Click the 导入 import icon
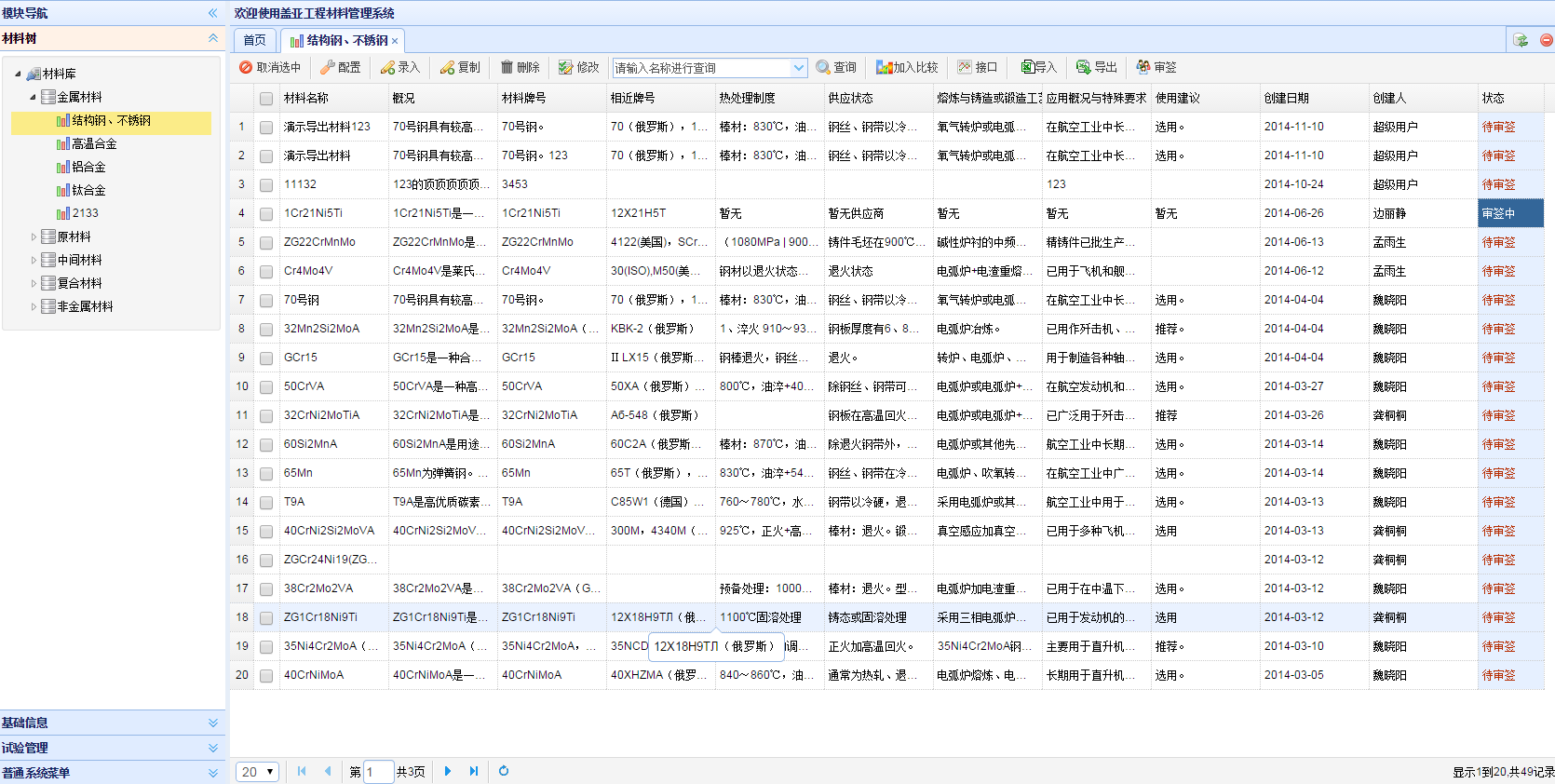 tap(1027, 67)
